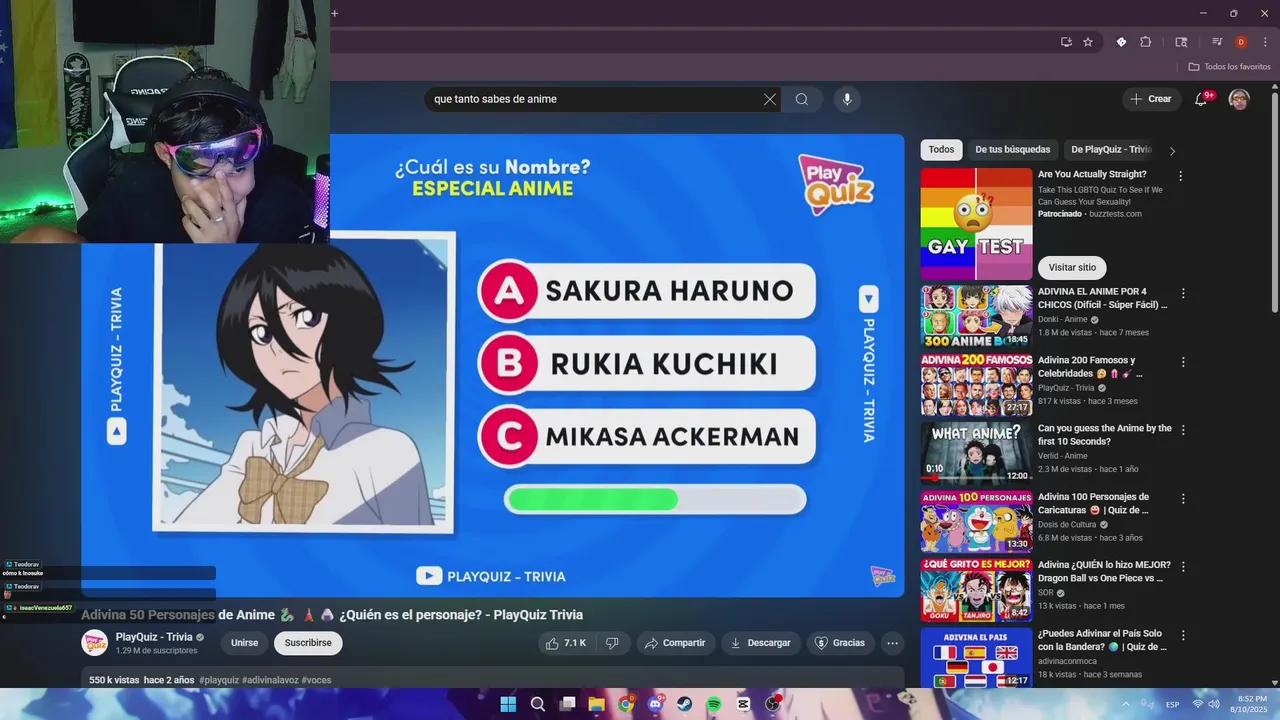
Task: Open options for Can you guess the Anime video
Action: tap(1183, 430)
